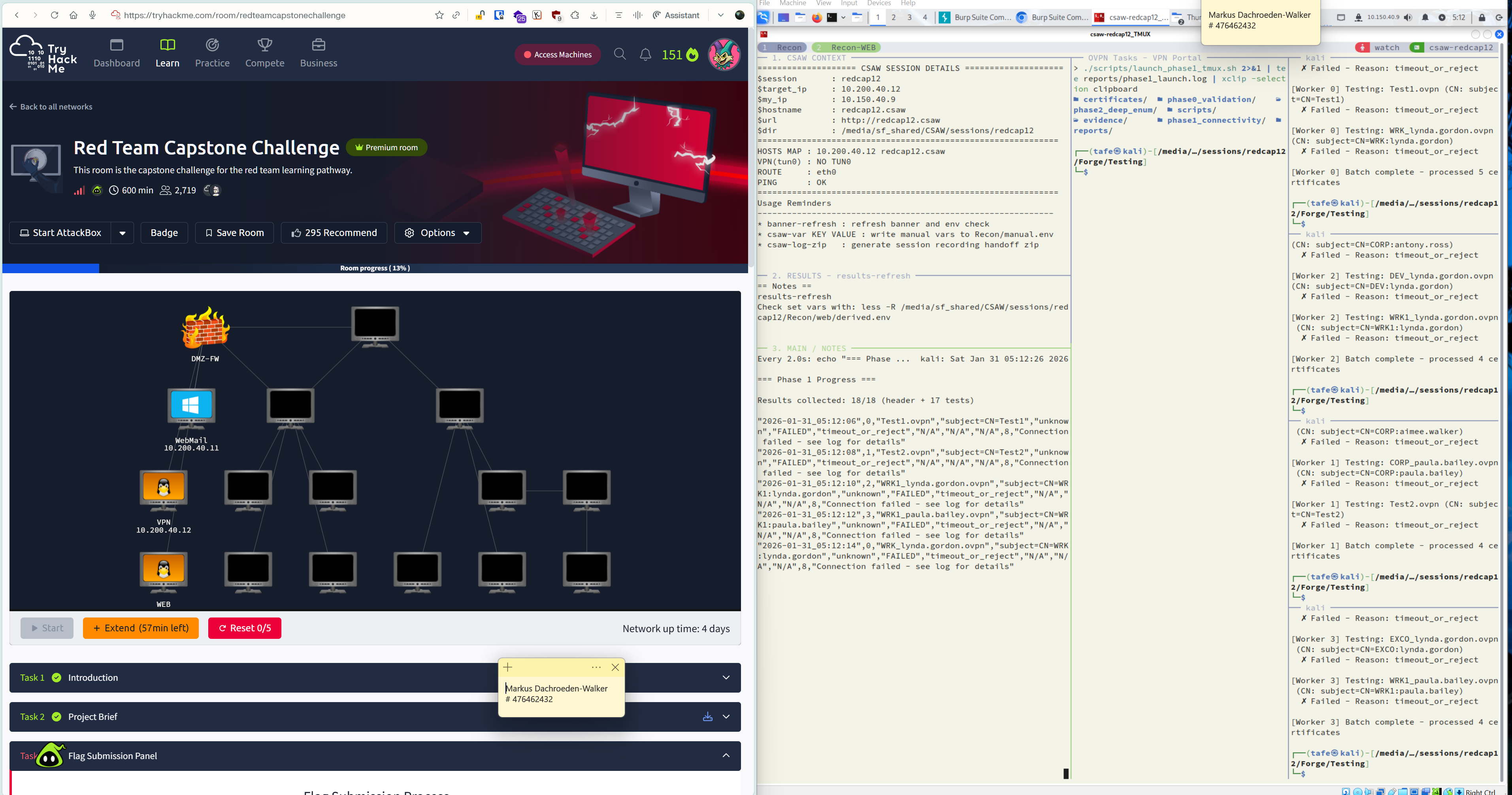
Task: Open the Options dropdown menu
Action: [438, 233]
